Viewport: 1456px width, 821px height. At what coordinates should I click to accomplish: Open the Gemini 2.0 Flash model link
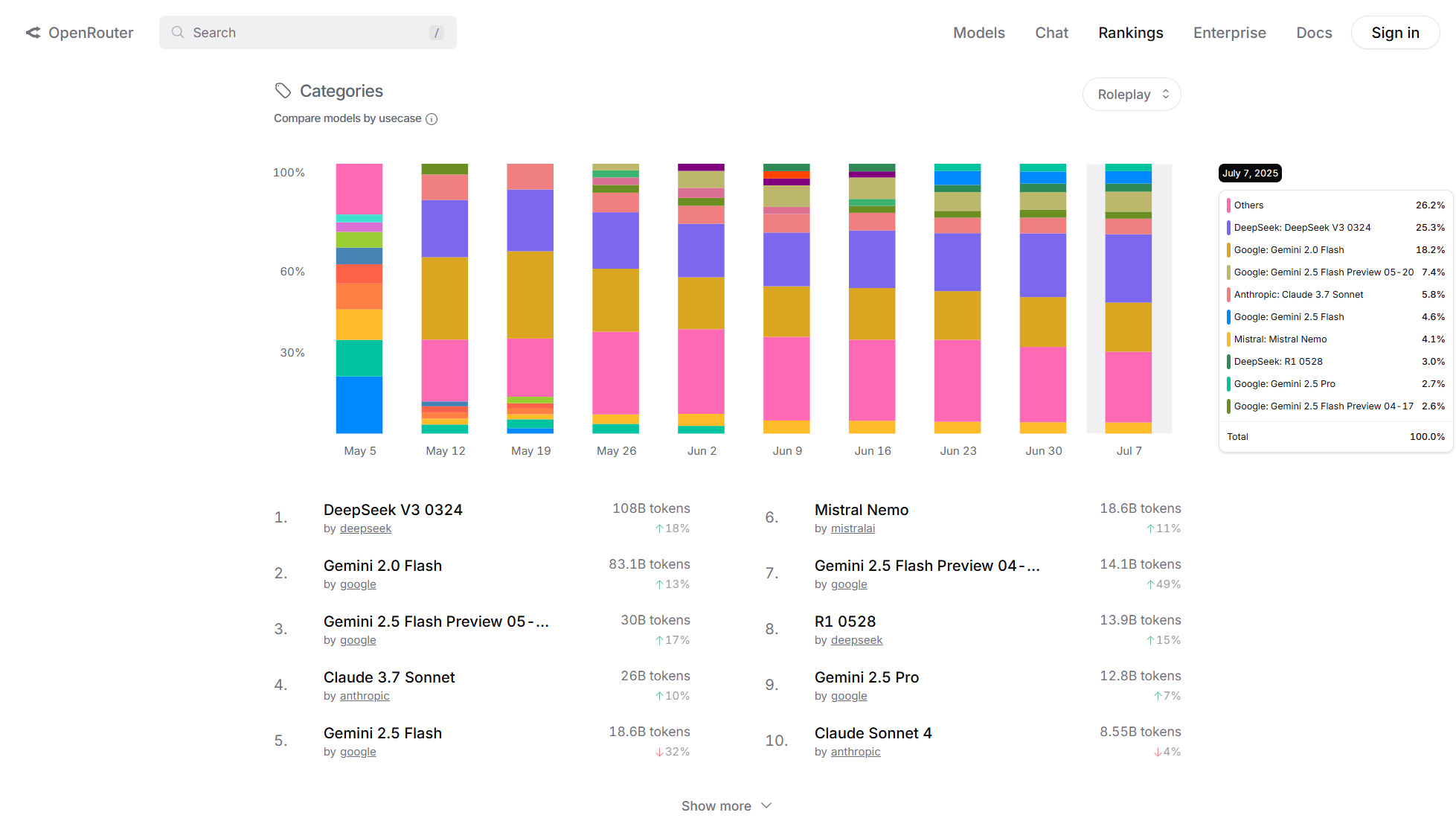point(382,566)
